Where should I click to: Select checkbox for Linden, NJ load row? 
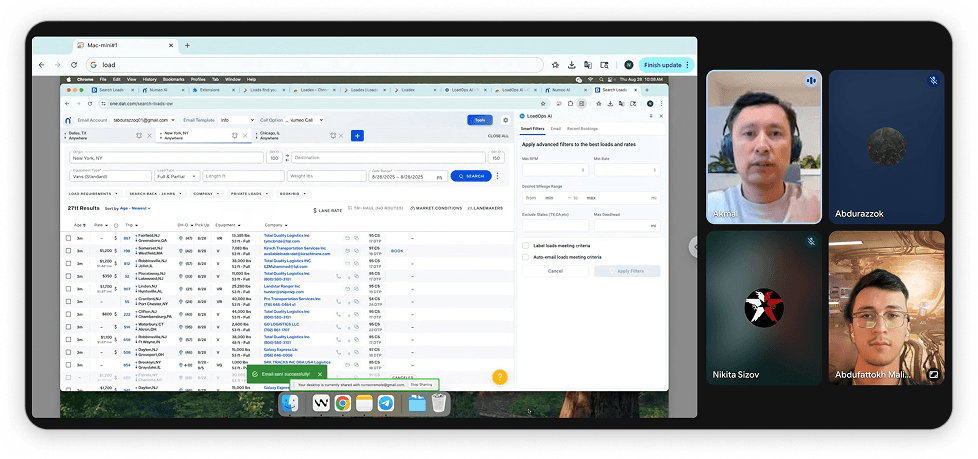[x=69, y=289]
